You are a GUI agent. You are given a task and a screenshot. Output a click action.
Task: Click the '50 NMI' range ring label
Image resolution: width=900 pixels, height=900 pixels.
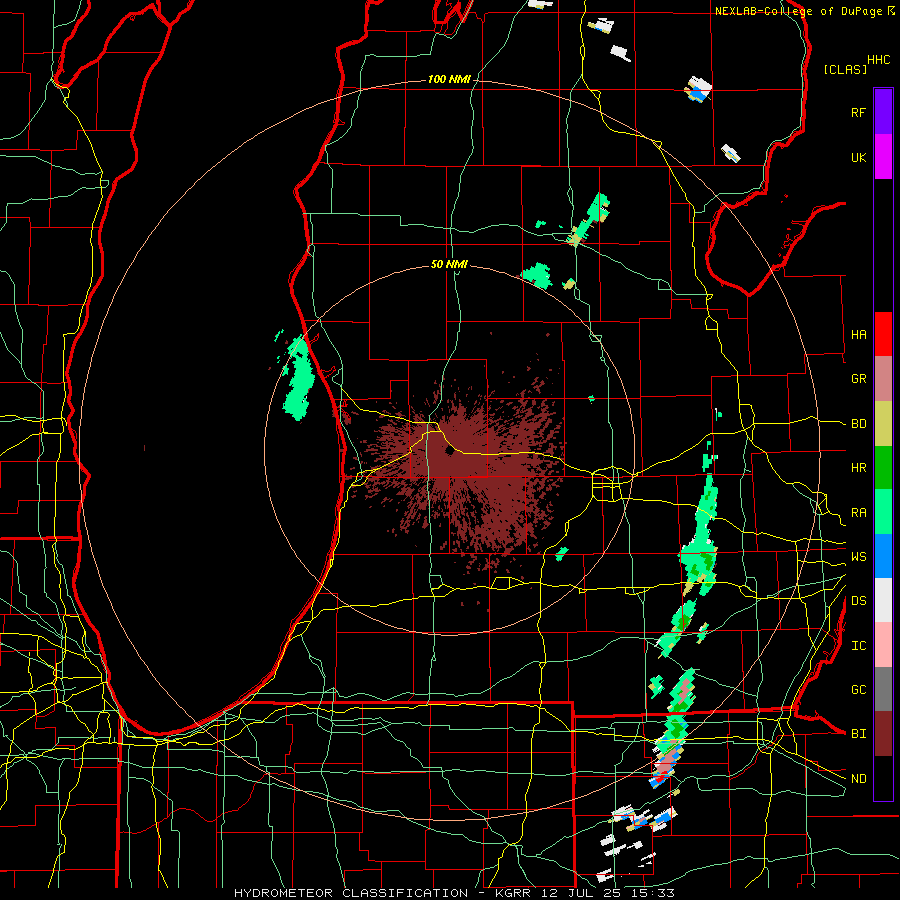coord(449,264)
